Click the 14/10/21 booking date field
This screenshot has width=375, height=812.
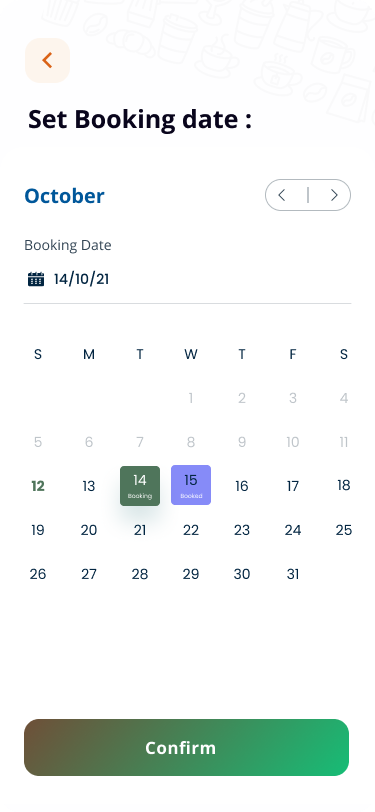pos(188,279)
